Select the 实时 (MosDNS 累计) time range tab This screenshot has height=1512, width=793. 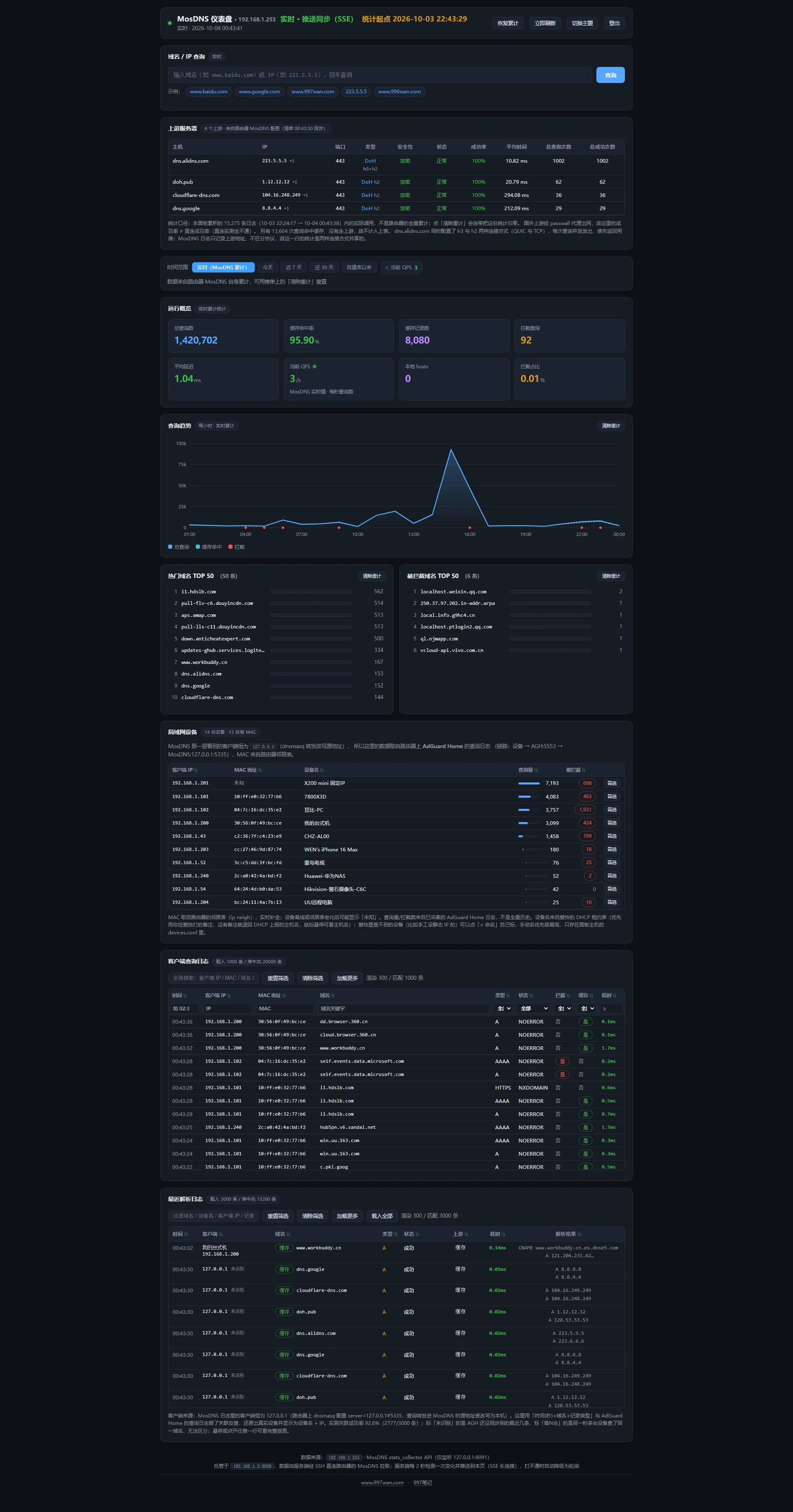[x=223, y=268]
